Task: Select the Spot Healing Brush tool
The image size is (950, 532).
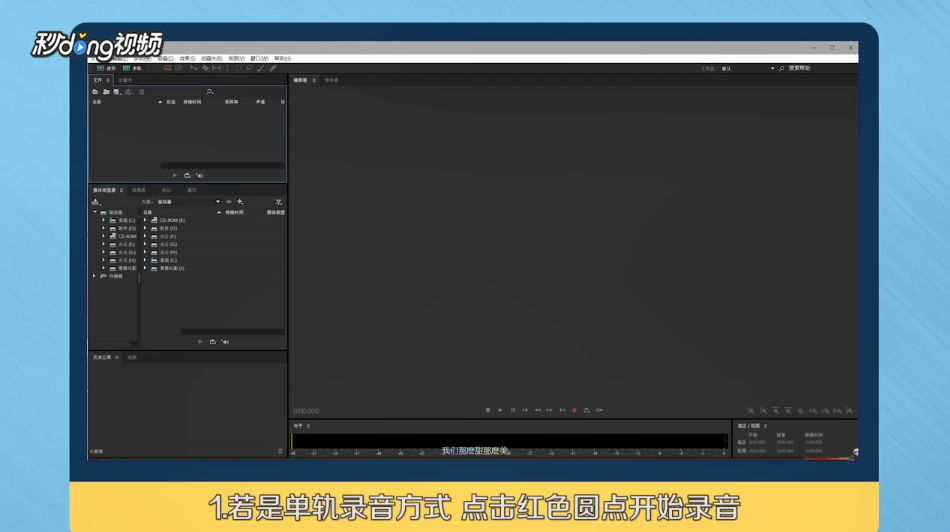Action: tap(273, 68)
